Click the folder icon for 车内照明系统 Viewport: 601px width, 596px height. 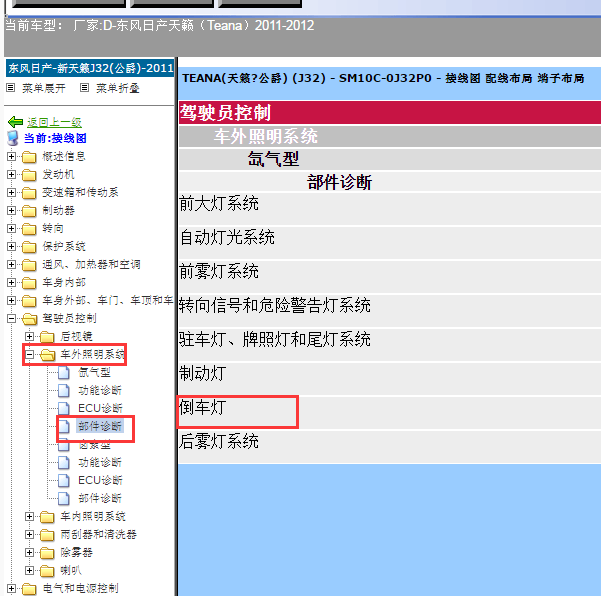click(x=47, y=517)
